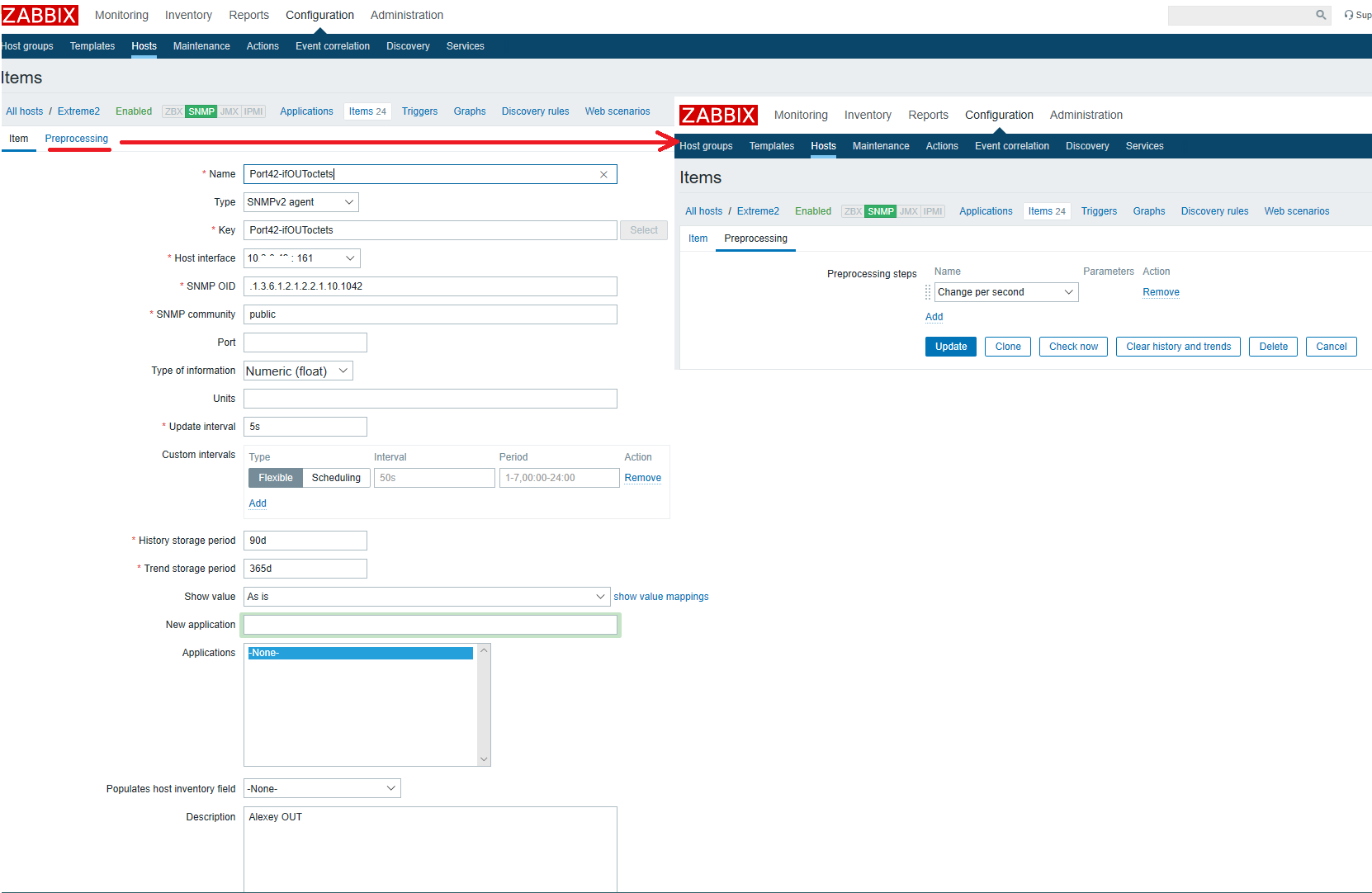Click the Update button
The image size is (1372, 893).
[x=951, y=347]
